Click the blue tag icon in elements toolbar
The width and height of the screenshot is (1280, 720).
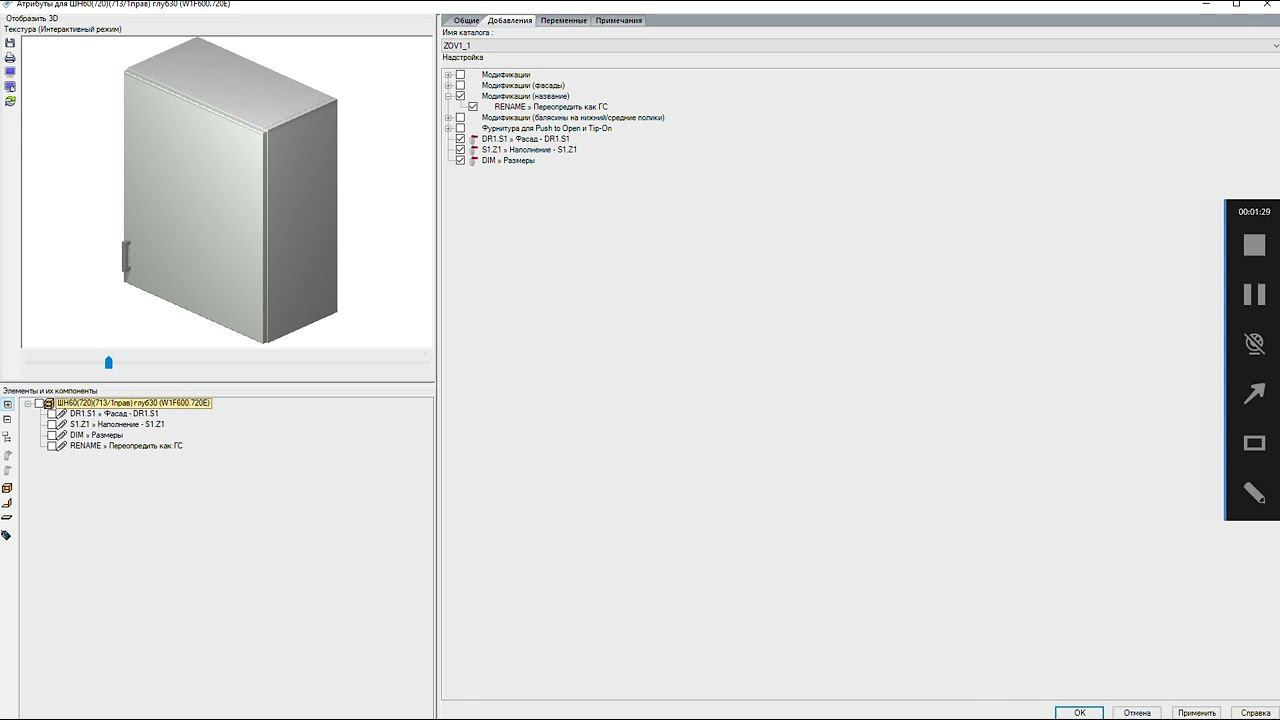(6, 536)
